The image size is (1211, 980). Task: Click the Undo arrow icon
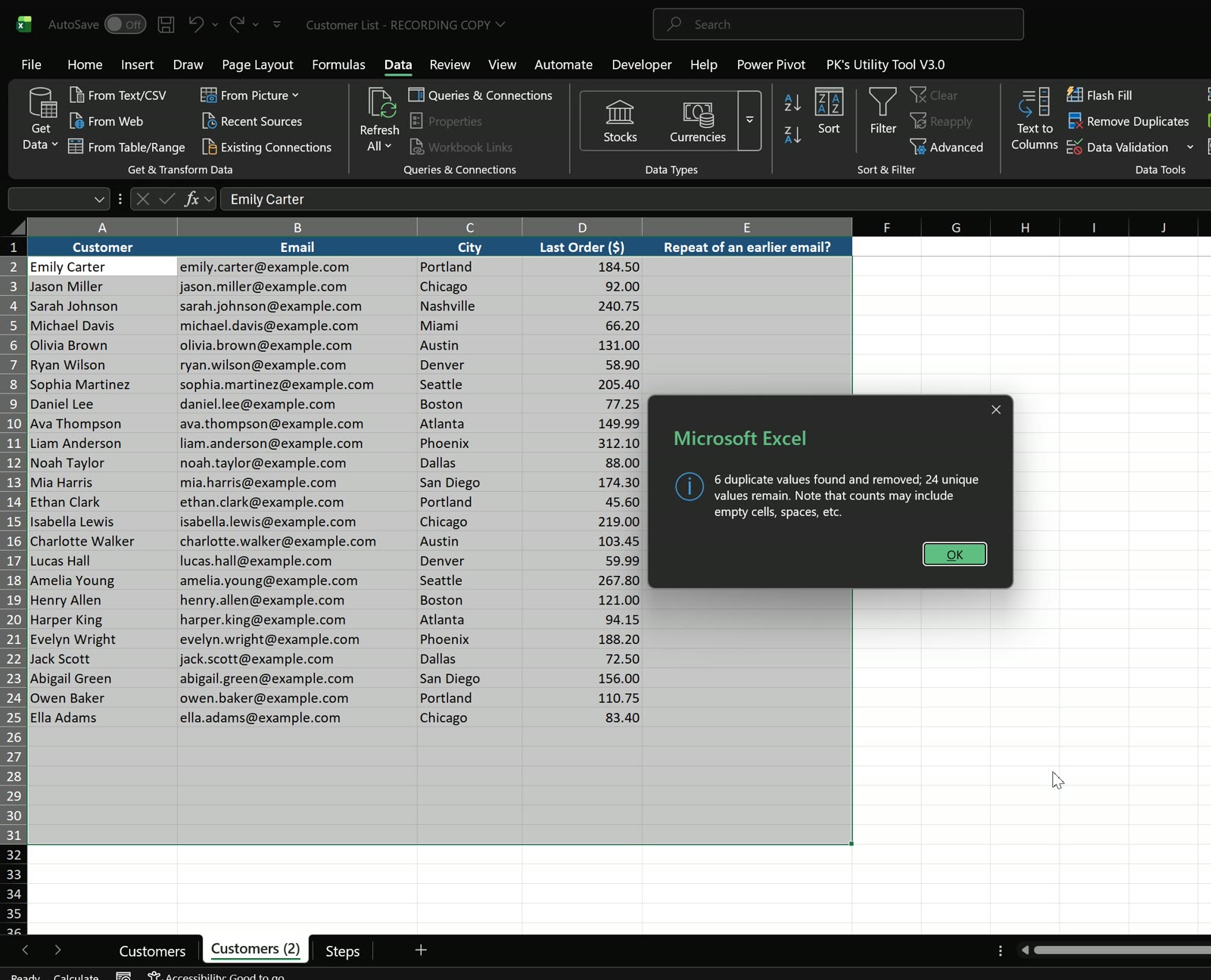(196, 24)
